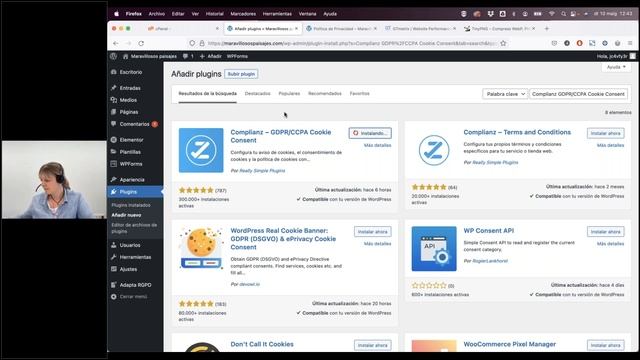Open Usuarios in the sidebar
The width and height of the screenshot is (640, 360).
pos(130,245)
